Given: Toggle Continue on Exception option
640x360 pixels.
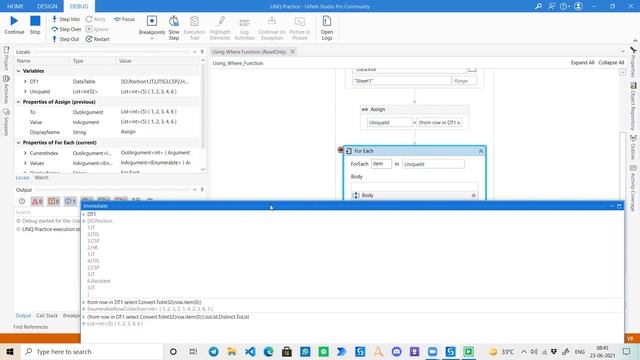Looking at the screenshot, I should (x=272, y=28).
